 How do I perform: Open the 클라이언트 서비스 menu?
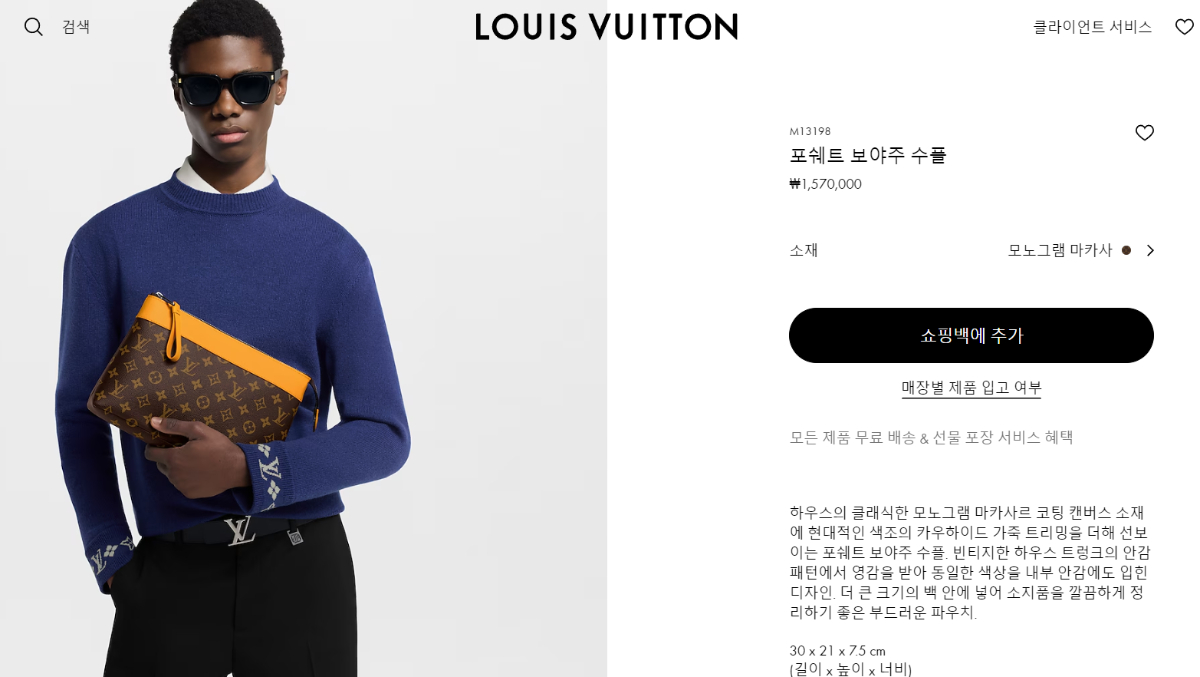(1092, 27)
